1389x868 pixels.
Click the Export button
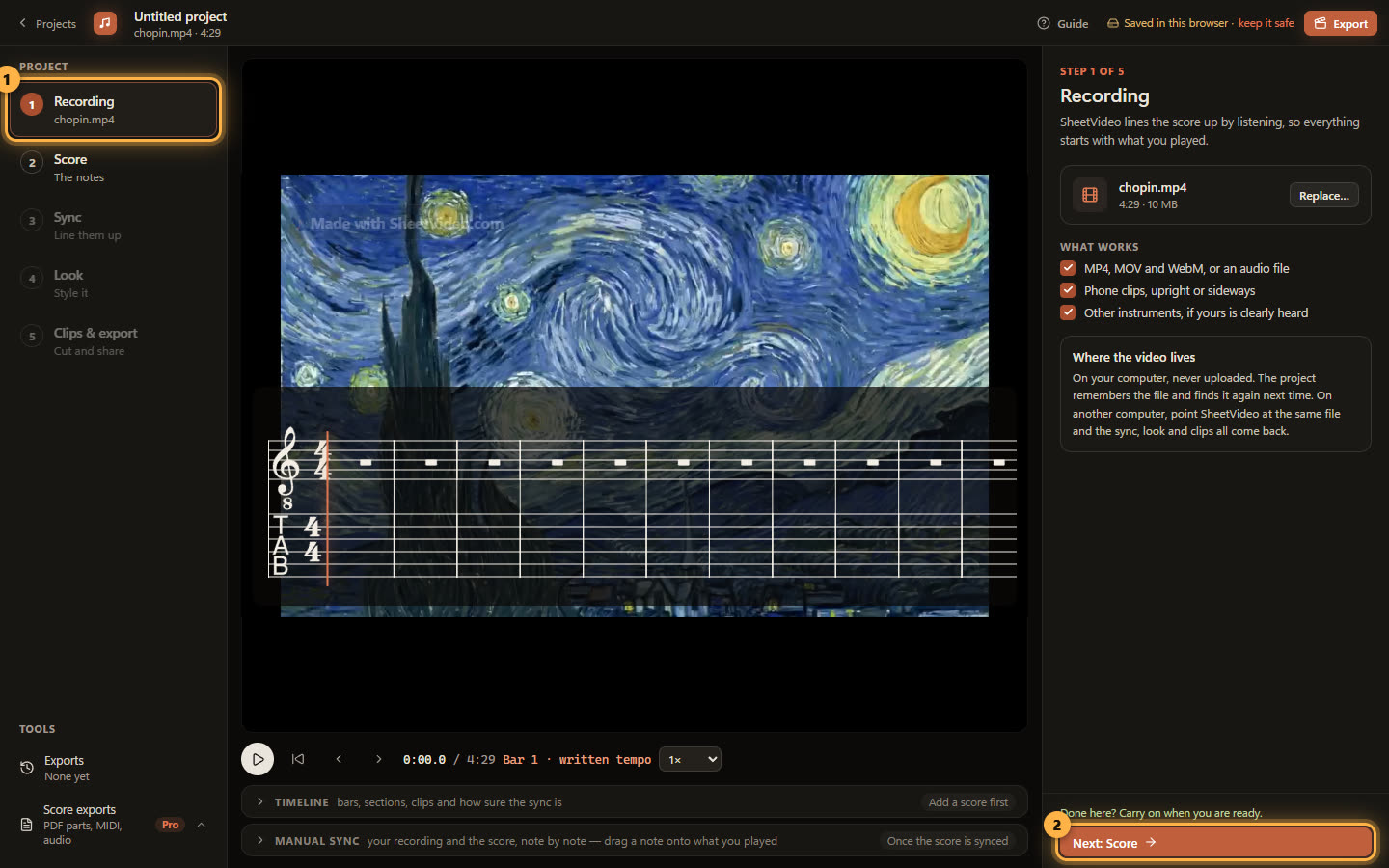[x=1341, y=23]
